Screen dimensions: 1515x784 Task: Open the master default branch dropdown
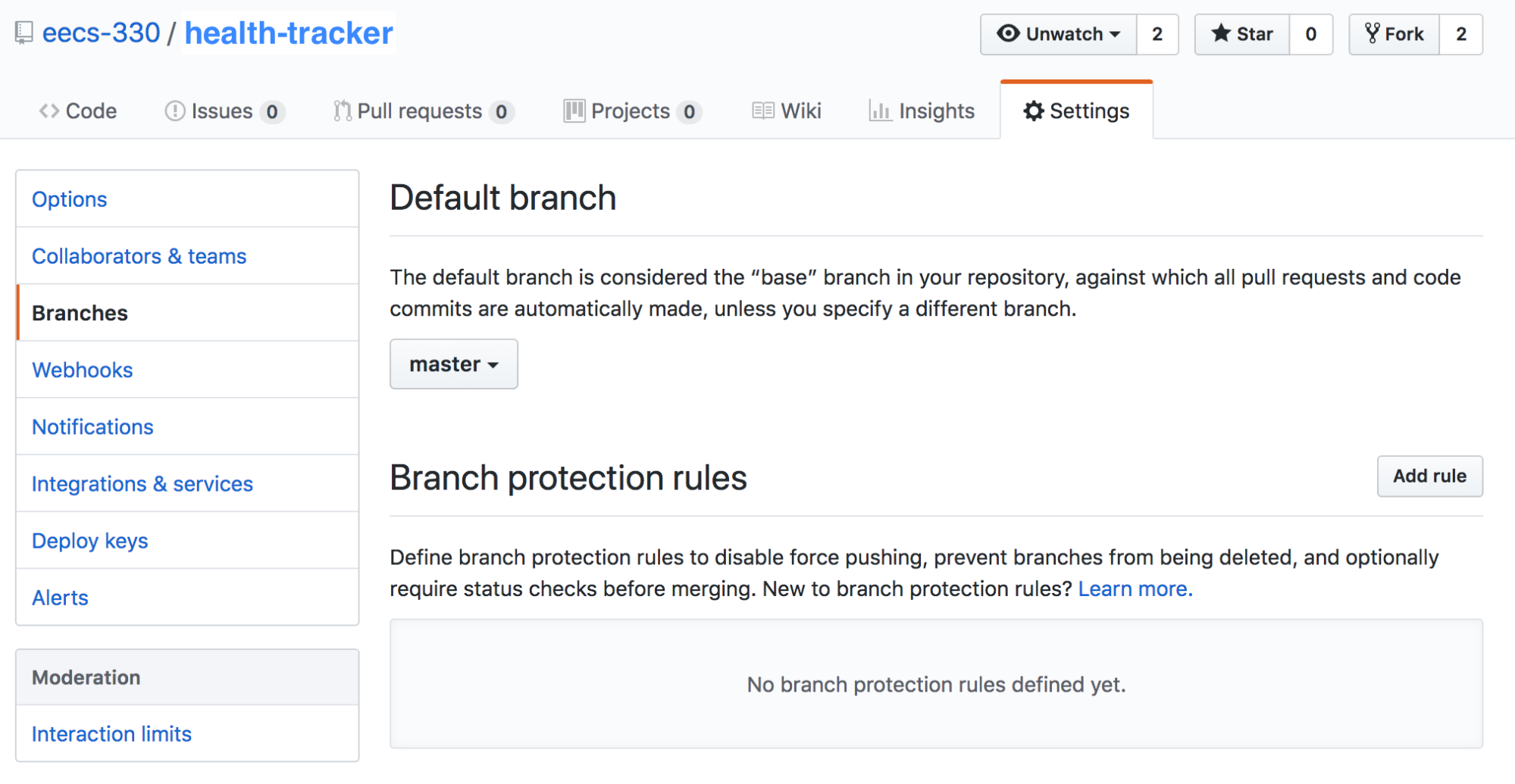(x=453, y=364)
